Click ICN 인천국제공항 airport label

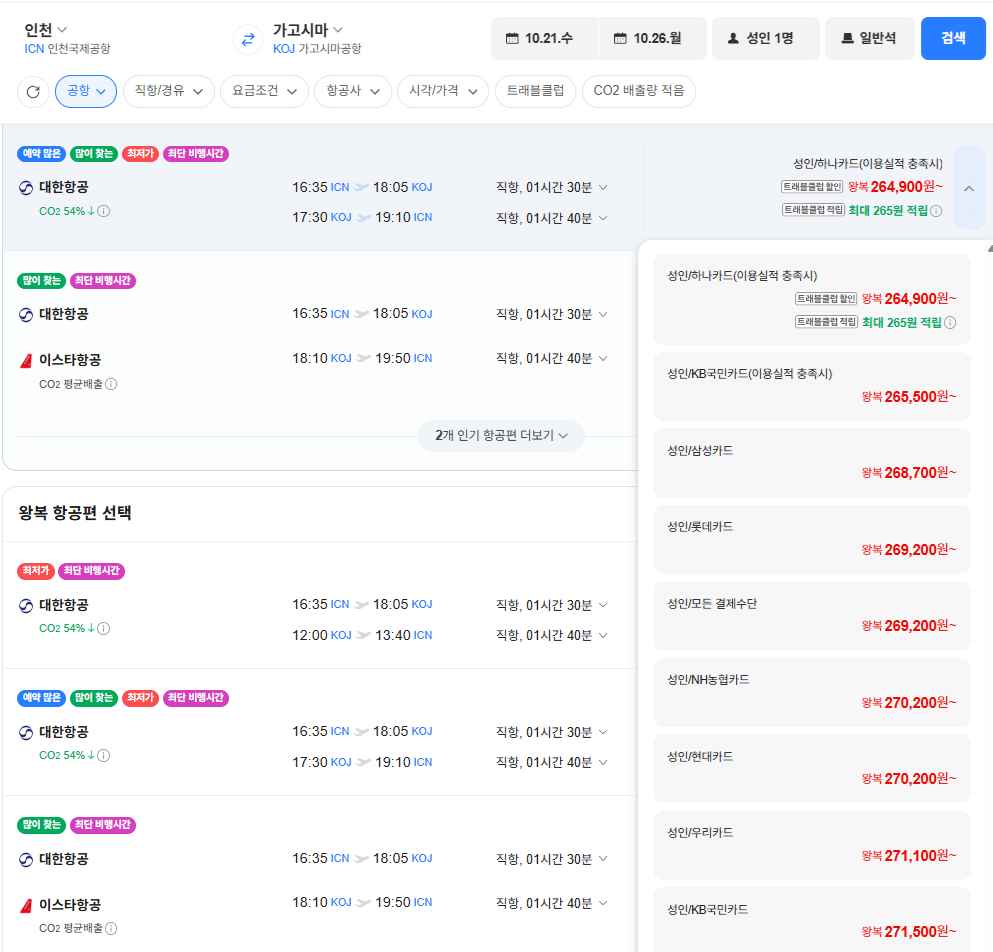[67, 49]
